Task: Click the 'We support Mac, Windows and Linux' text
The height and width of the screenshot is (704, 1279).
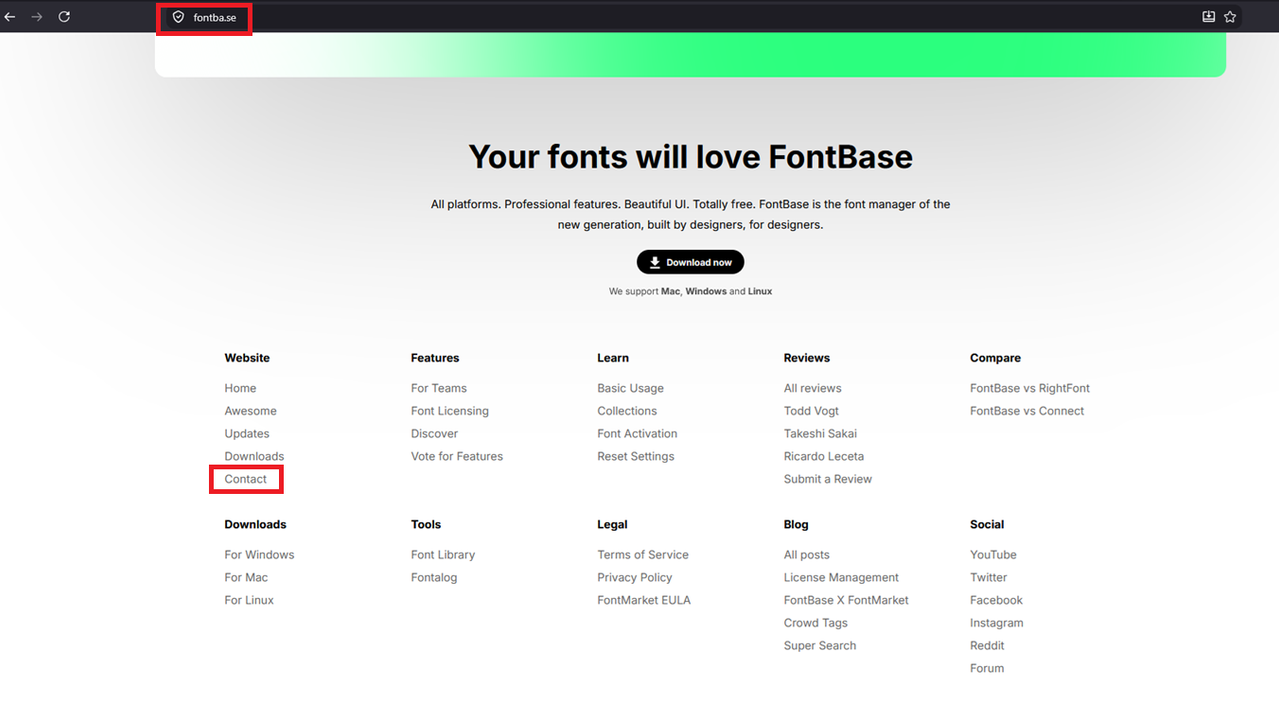Action: [690, 291]
